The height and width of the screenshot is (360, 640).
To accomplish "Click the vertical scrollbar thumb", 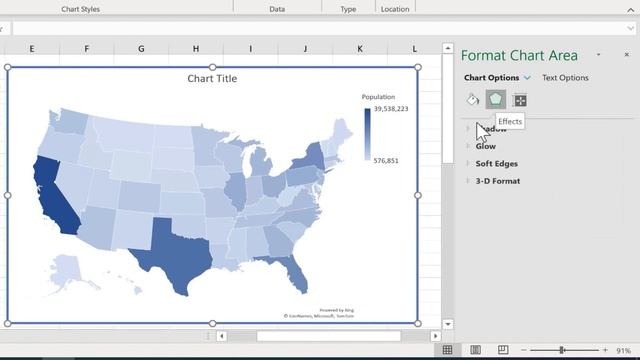I will (448, 109).
